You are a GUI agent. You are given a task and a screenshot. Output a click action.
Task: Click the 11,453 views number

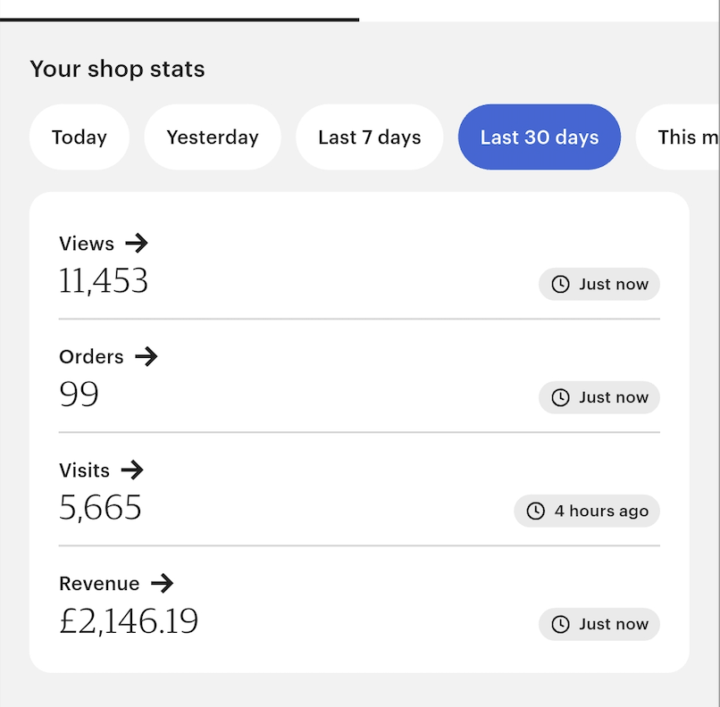click(104, 281)
